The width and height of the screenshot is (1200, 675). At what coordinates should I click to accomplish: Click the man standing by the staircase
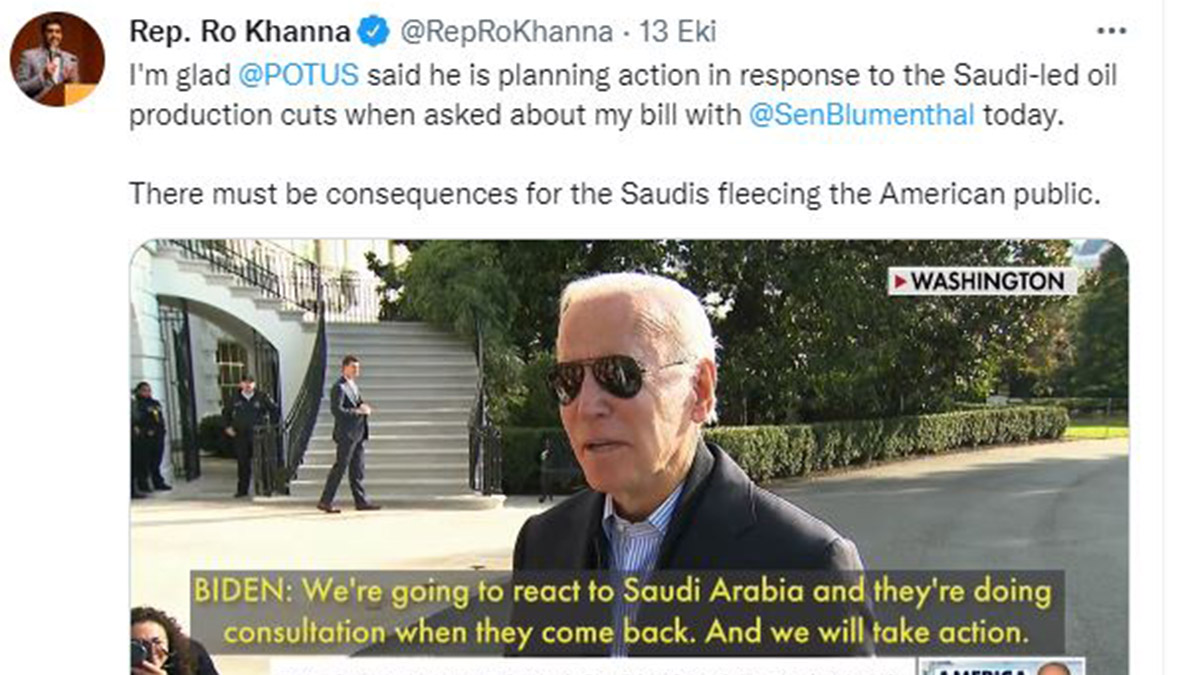pos(347,432)
